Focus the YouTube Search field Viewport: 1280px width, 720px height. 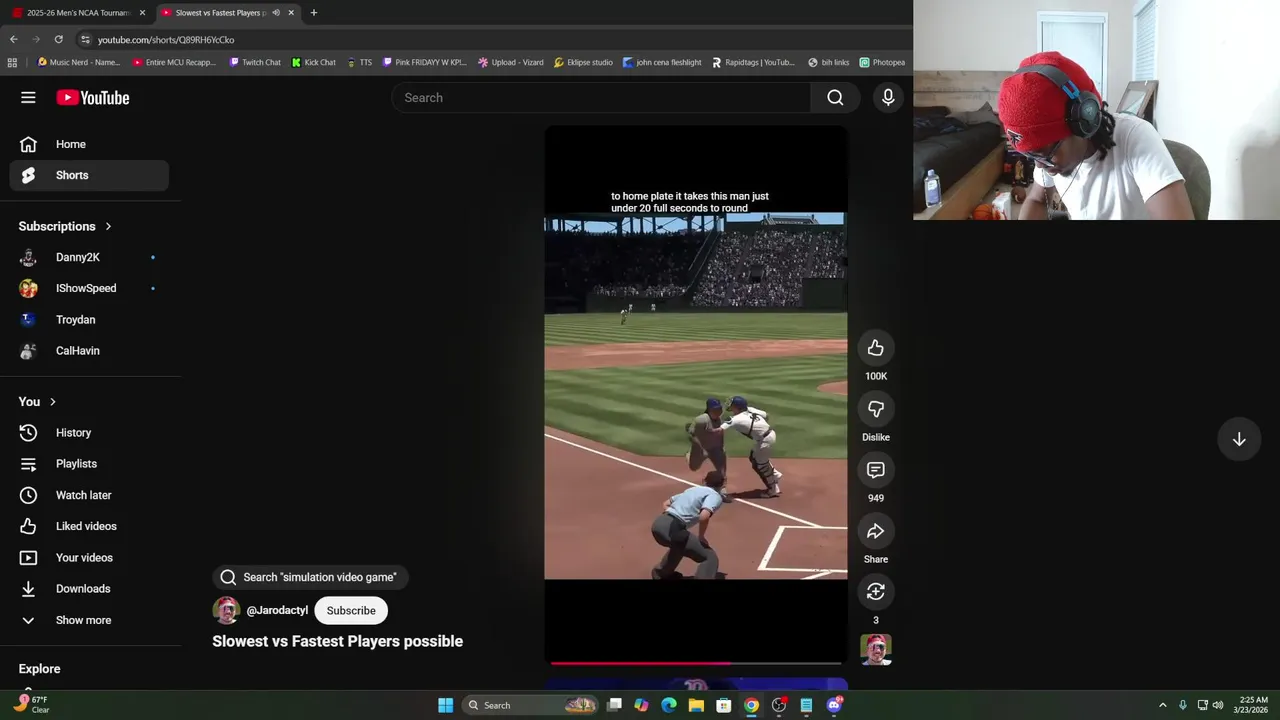[600, 97]
